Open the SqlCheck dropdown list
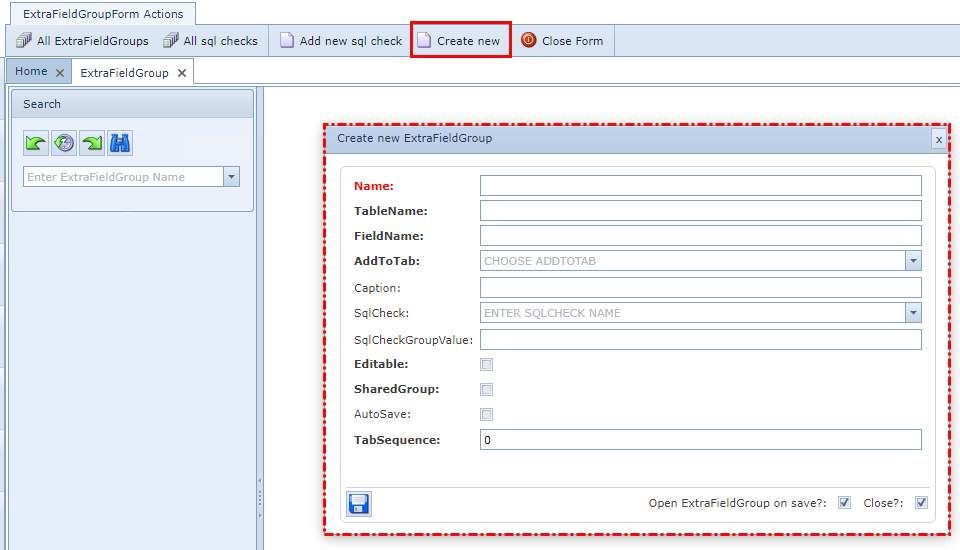960x550 pixels. coord(913,313)
